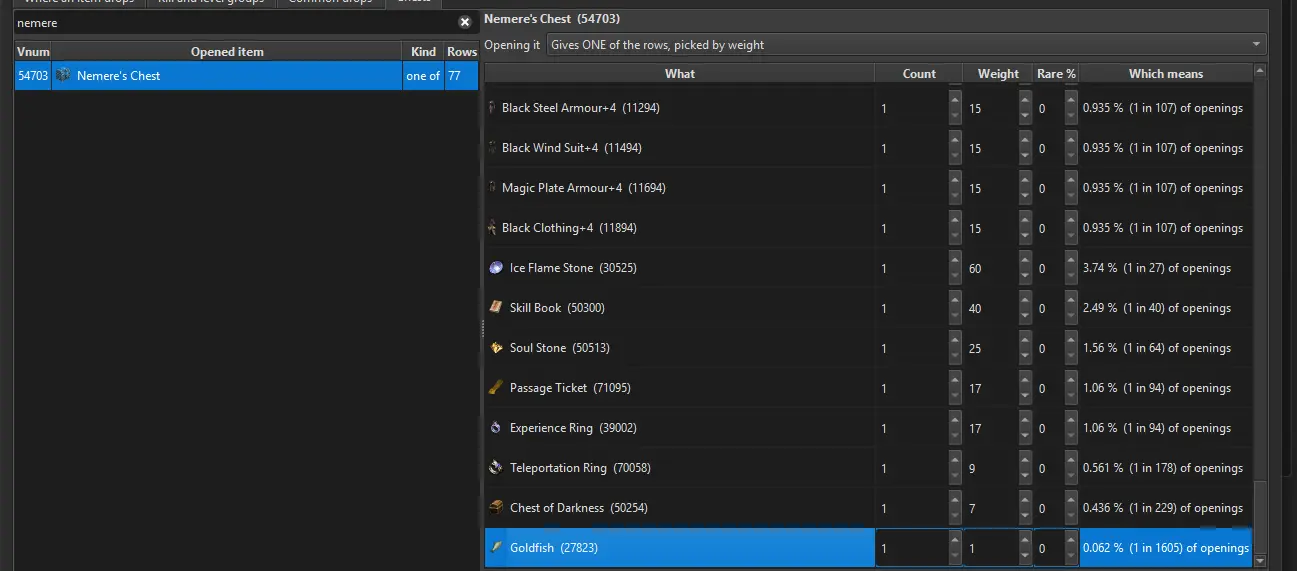Open the 'Opening it' mode dropdown
The width and height of the screenshot is (1297, 571).
coord(906,44)
